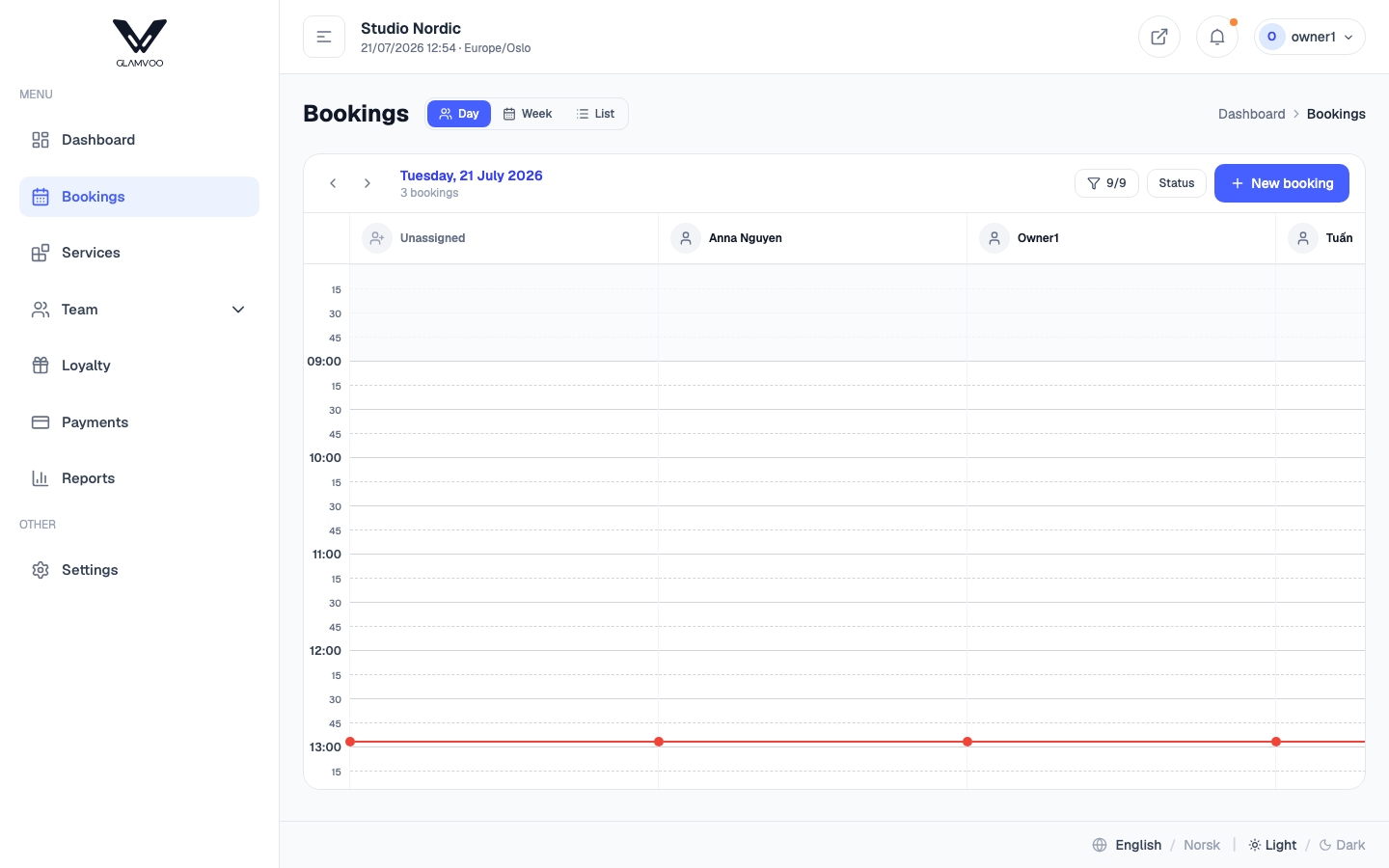Viewport: 1389px width, 868px height.
Task: Click the globe language icon
Action: coord(1100,845)
